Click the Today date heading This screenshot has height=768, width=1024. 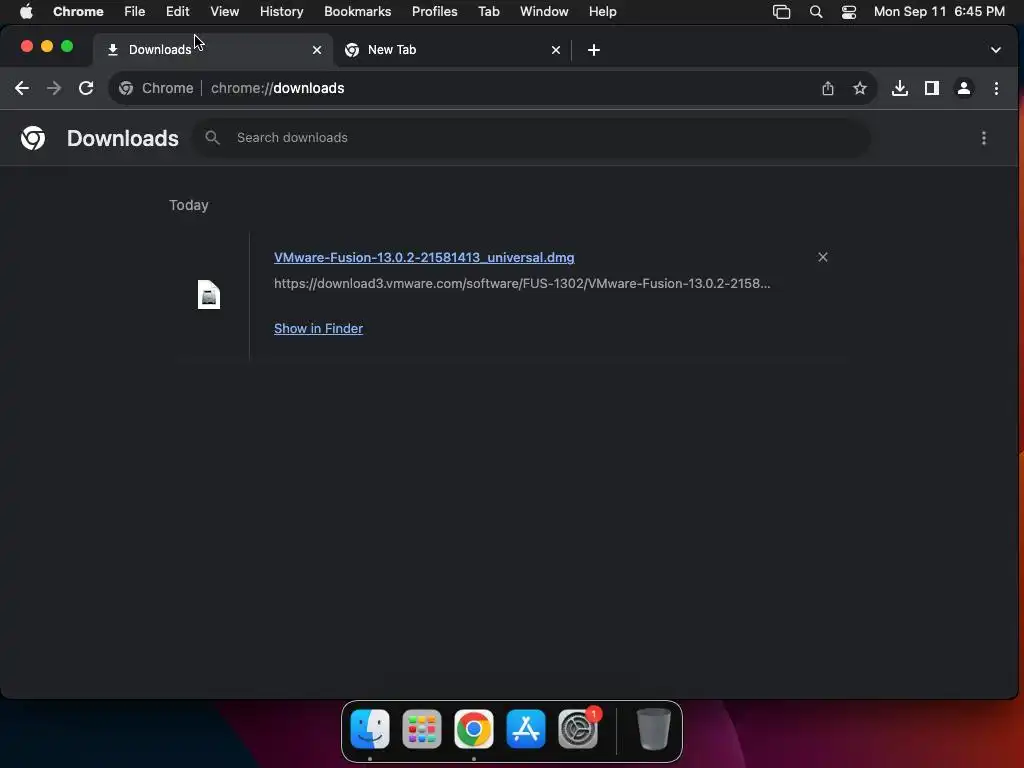click(x=189, y=205)
